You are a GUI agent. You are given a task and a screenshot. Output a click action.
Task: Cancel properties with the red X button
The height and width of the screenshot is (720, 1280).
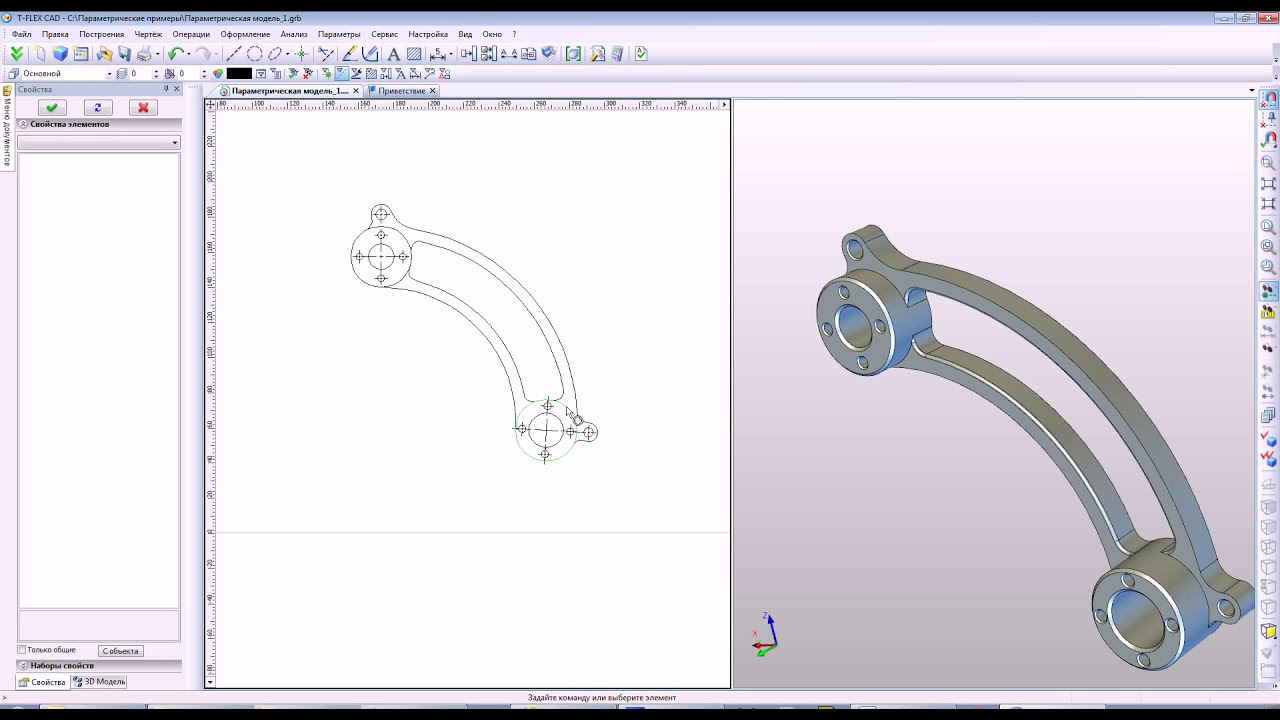click(x=143, y=108)
